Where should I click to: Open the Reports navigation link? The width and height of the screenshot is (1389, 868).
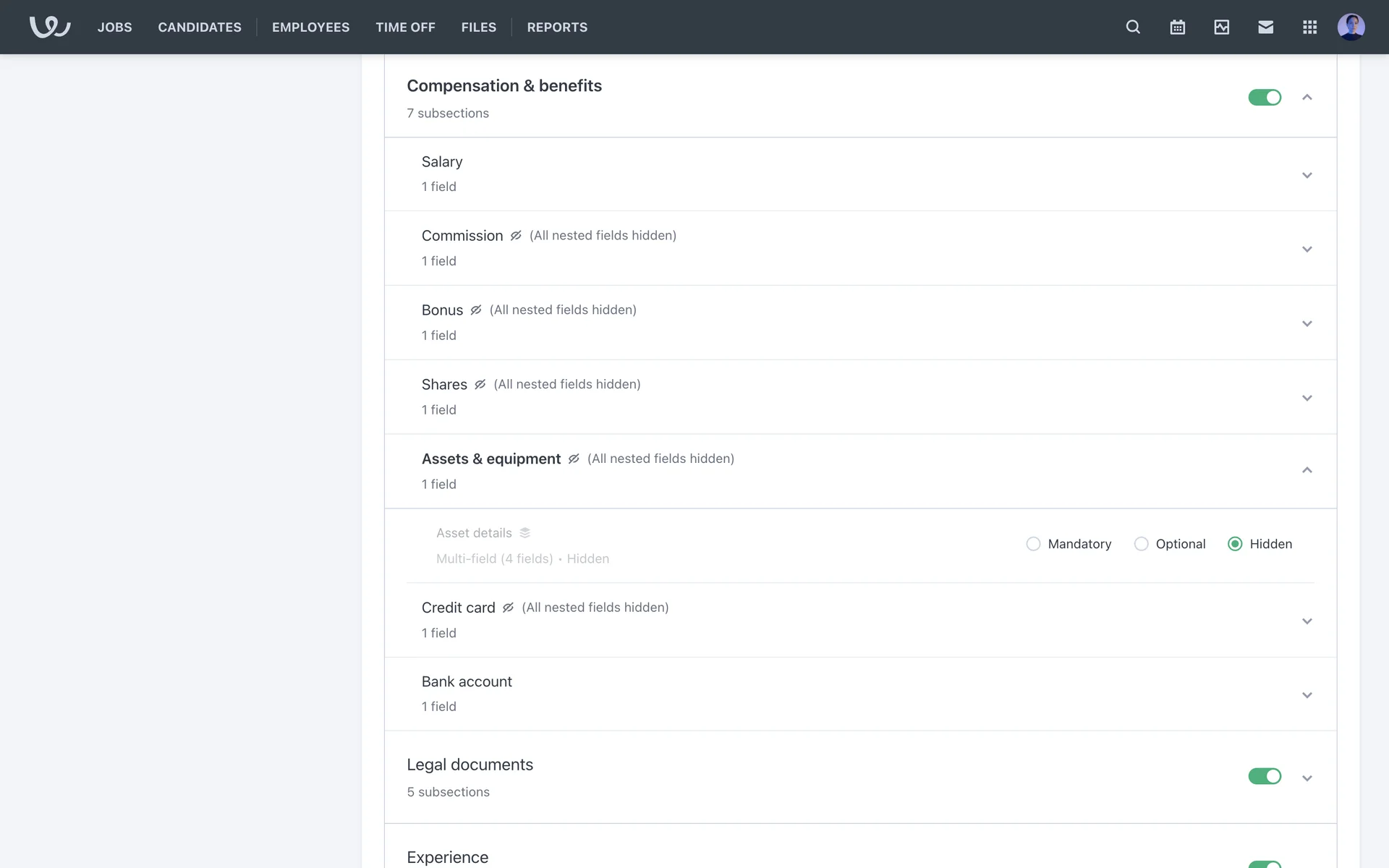point(557,27)
